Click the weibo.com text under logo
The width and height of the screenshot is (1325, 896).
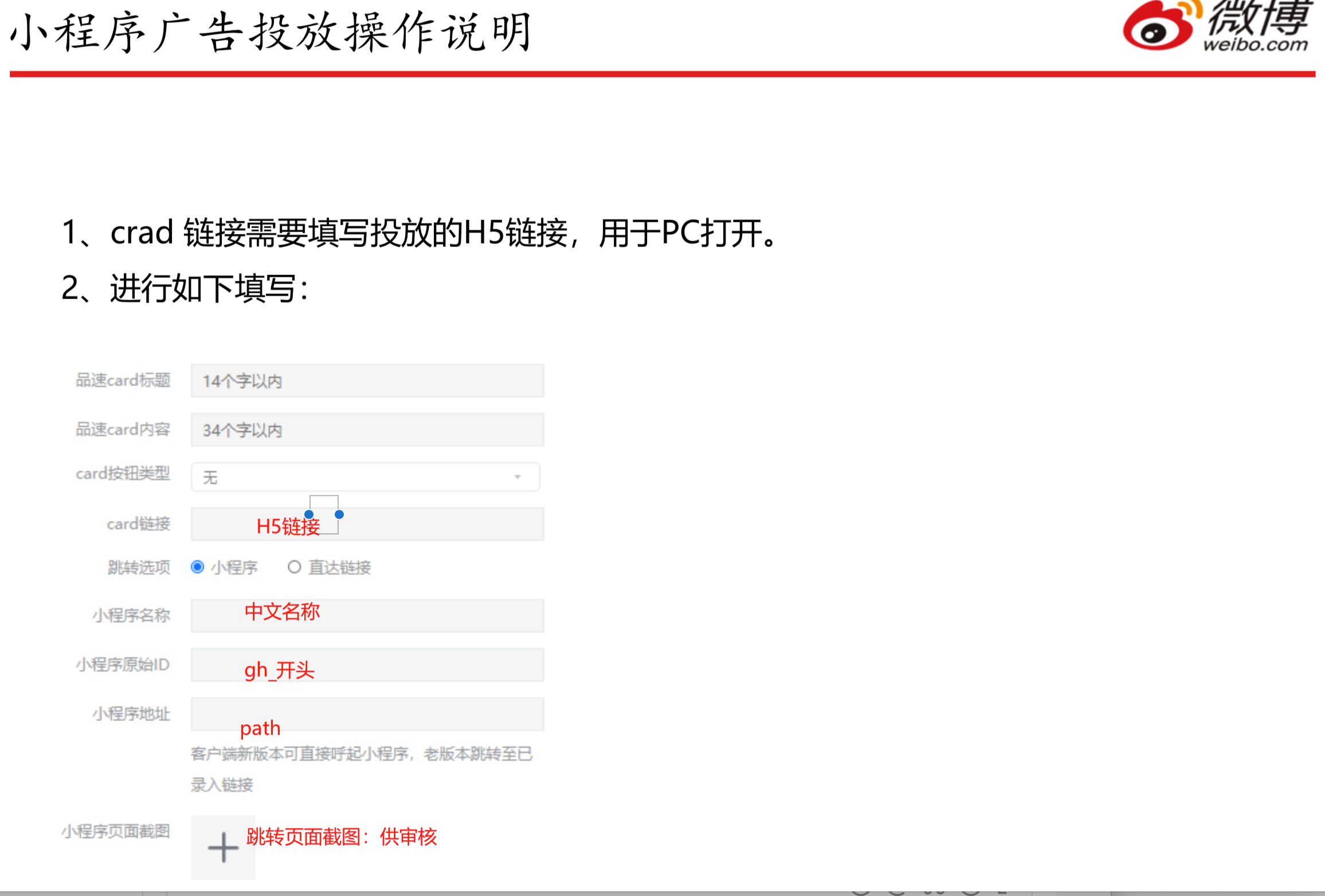click(1255, 44)
